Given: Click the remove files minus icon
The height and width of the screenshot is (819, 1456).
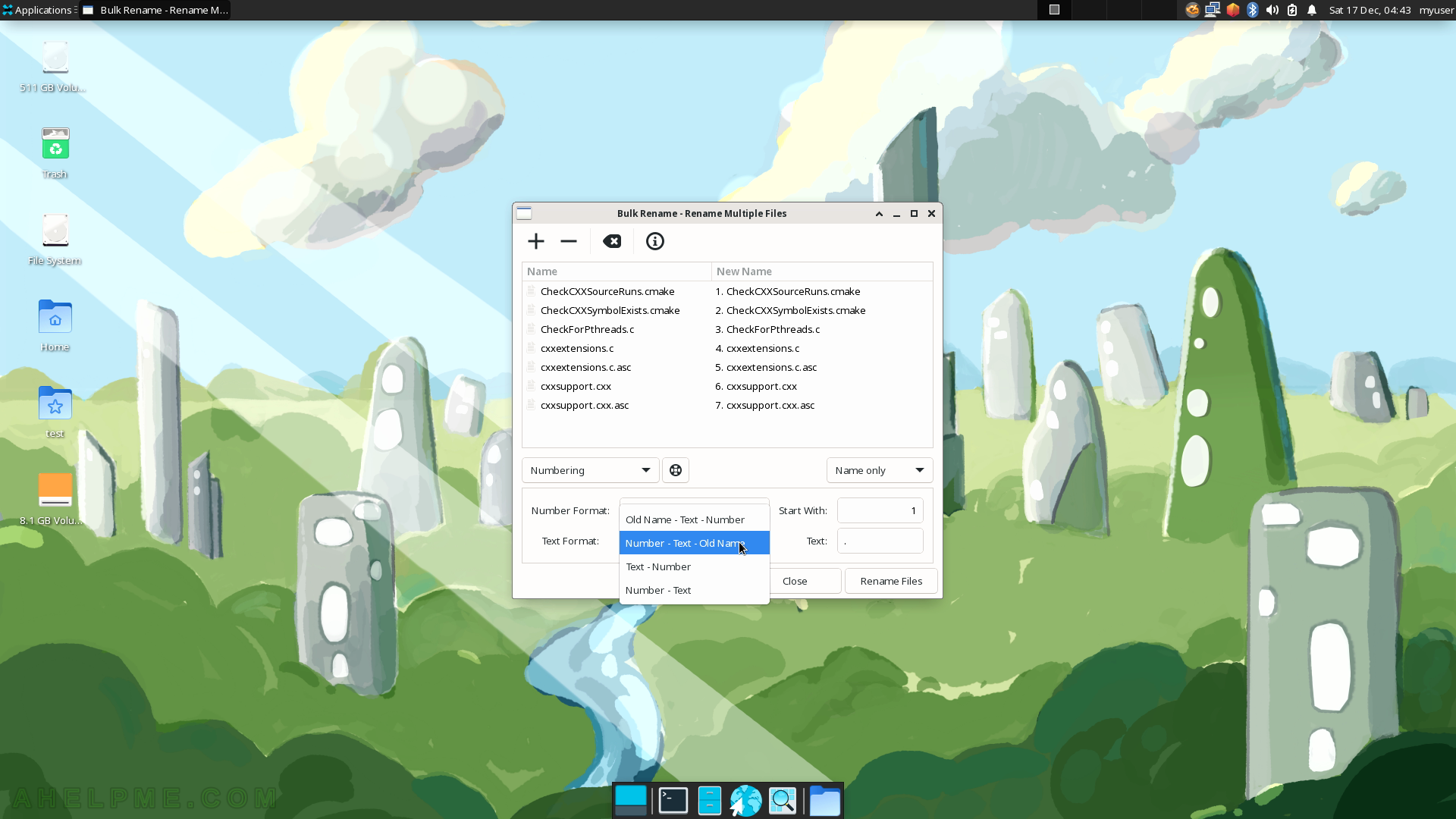Looking at the screenshot, I should 569,241.
